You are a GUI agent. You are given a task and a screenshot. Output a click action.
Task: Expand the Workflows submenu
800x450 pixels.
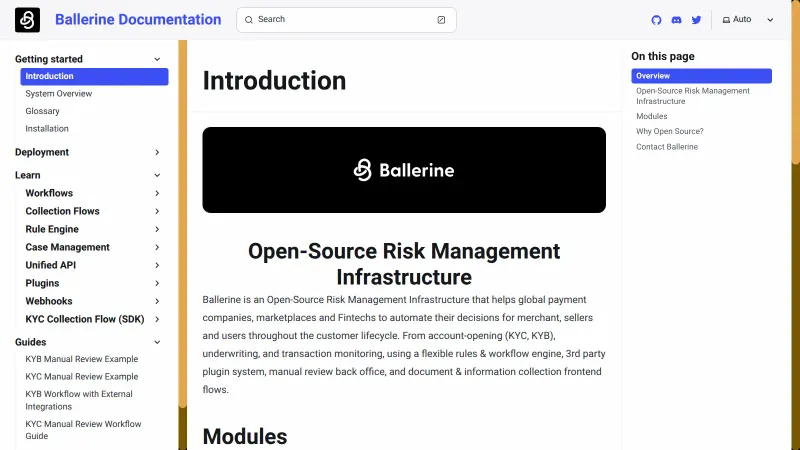[157, 193]
